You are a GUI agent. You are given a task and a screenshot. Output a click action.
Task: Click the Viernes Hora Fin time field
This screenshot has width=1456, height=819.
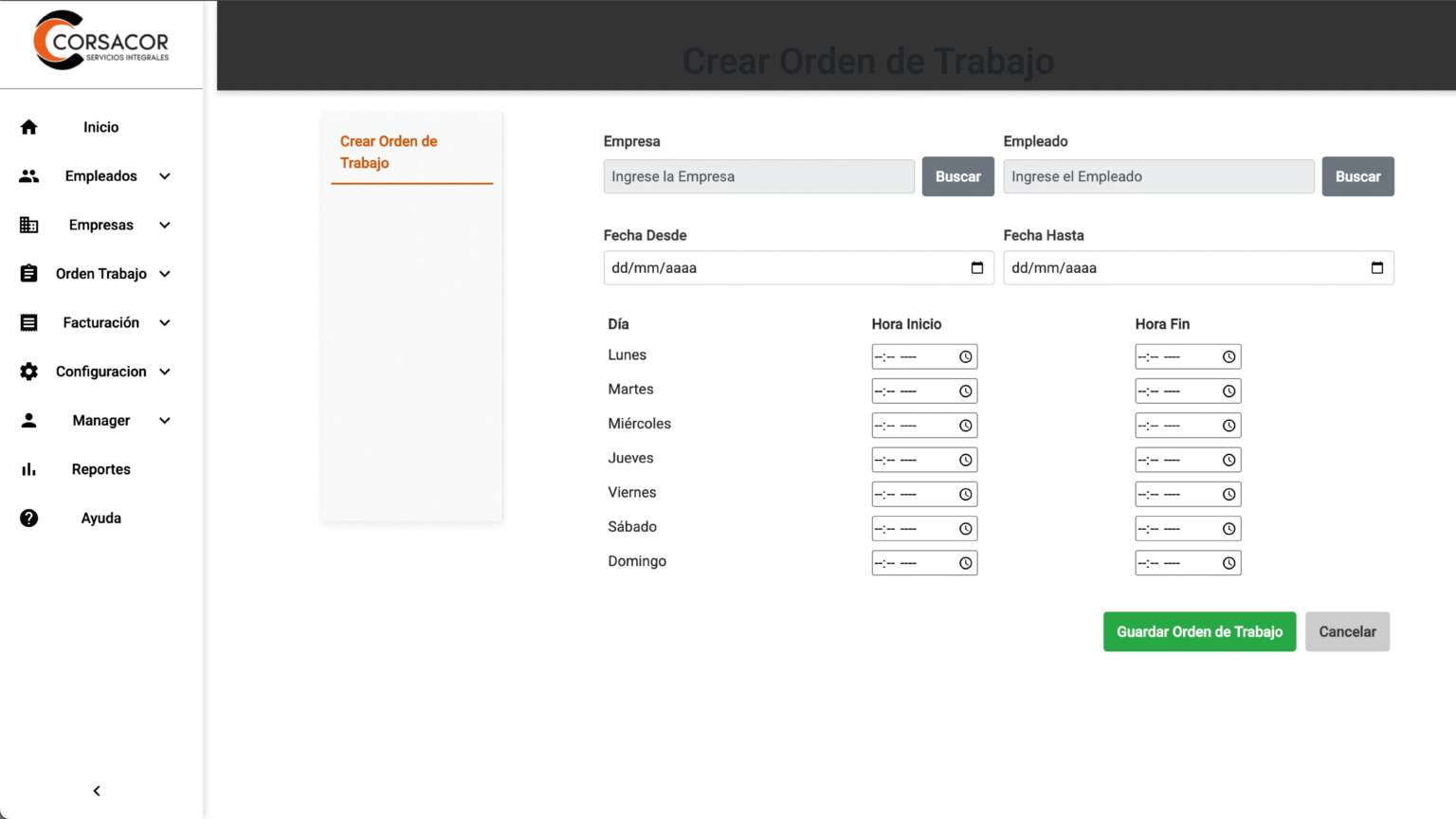click(1176, 495)
